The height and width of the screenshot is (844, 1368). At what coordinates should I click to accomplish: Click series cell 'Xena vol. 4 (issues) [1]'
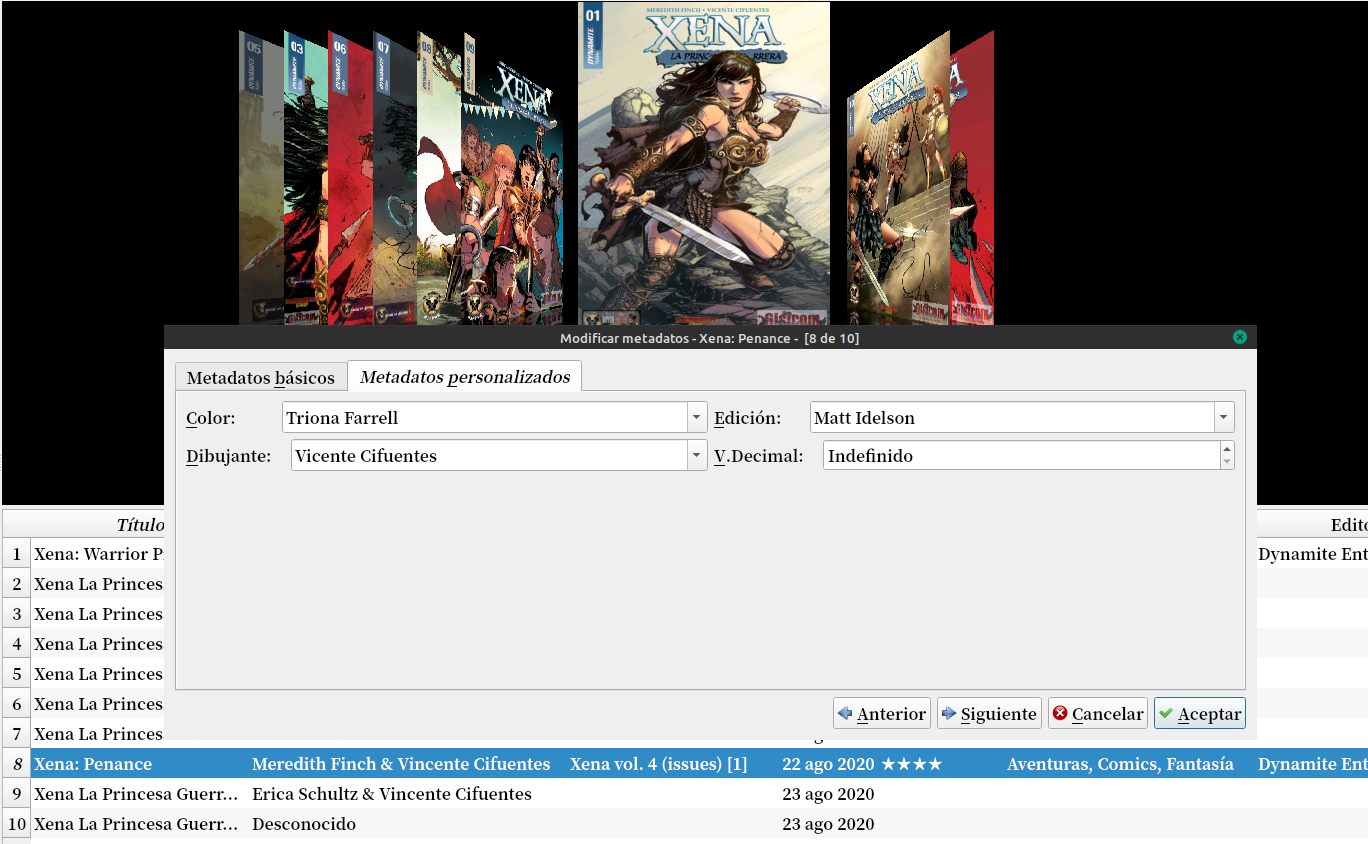(x=658, y=764)
